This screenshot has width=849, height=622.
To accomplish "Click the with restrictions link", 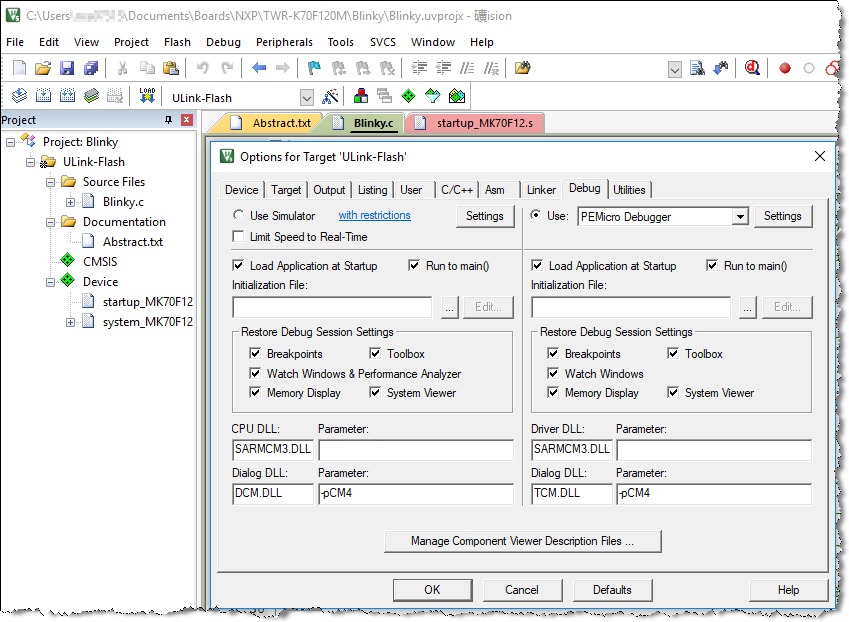I will 375,215.
